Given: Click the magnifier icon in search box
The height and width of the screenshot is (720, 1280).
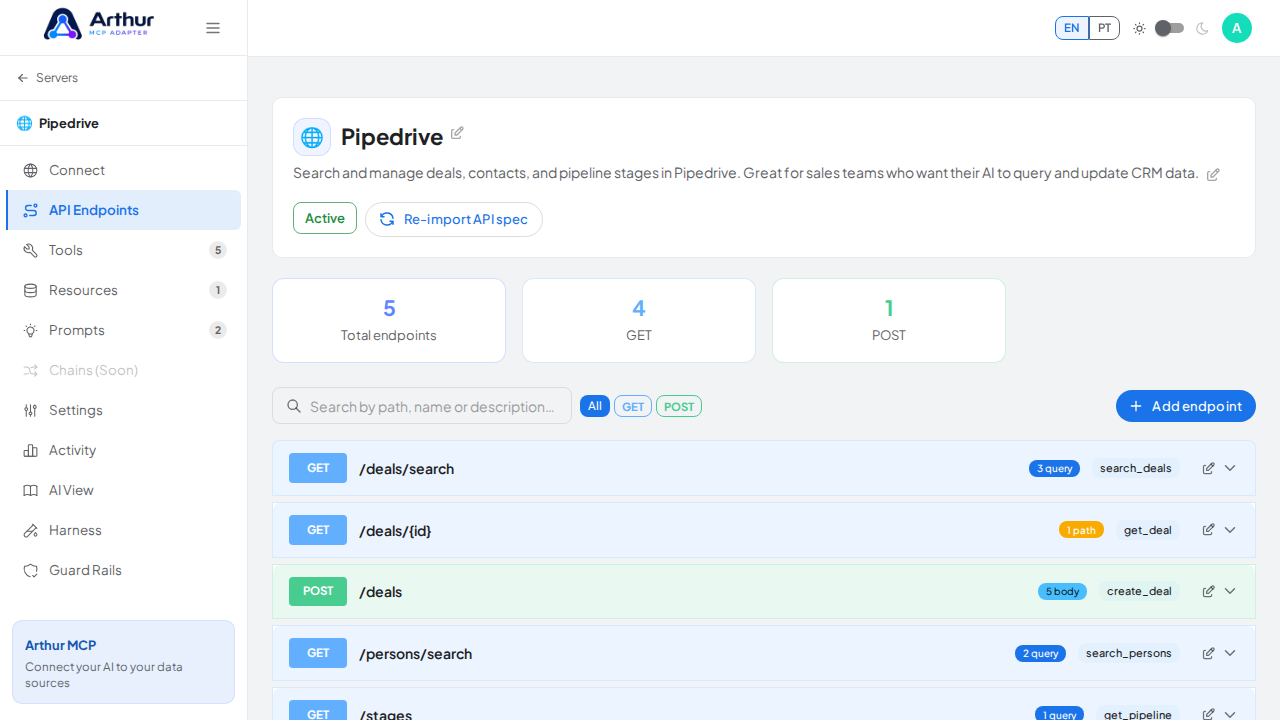Looking at the screenshot, I should pos(294,406).
